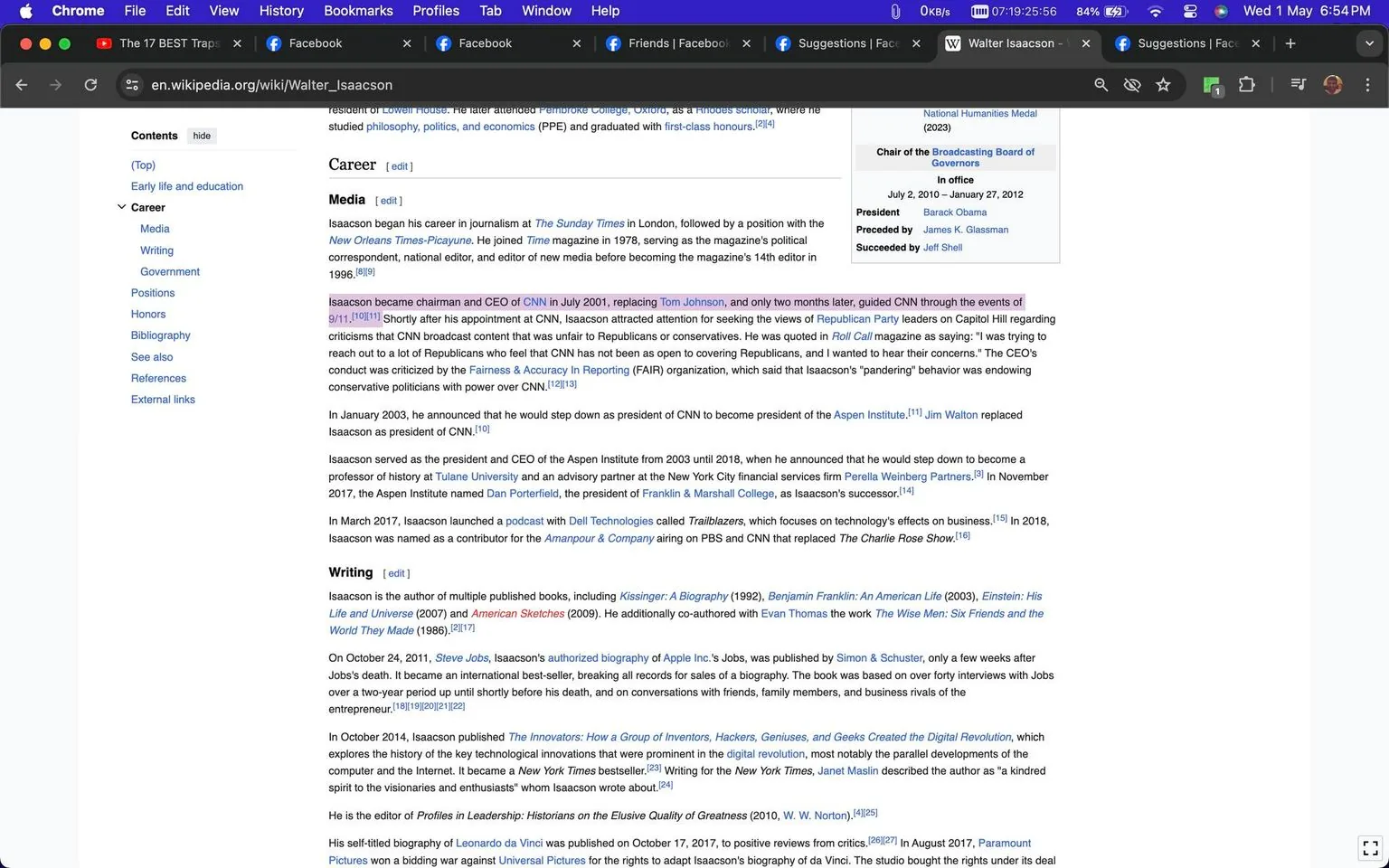The width and height of the screenshot is (1389, 868).
Task: Hide the Contents sidebar
Action: click(201, 136)
